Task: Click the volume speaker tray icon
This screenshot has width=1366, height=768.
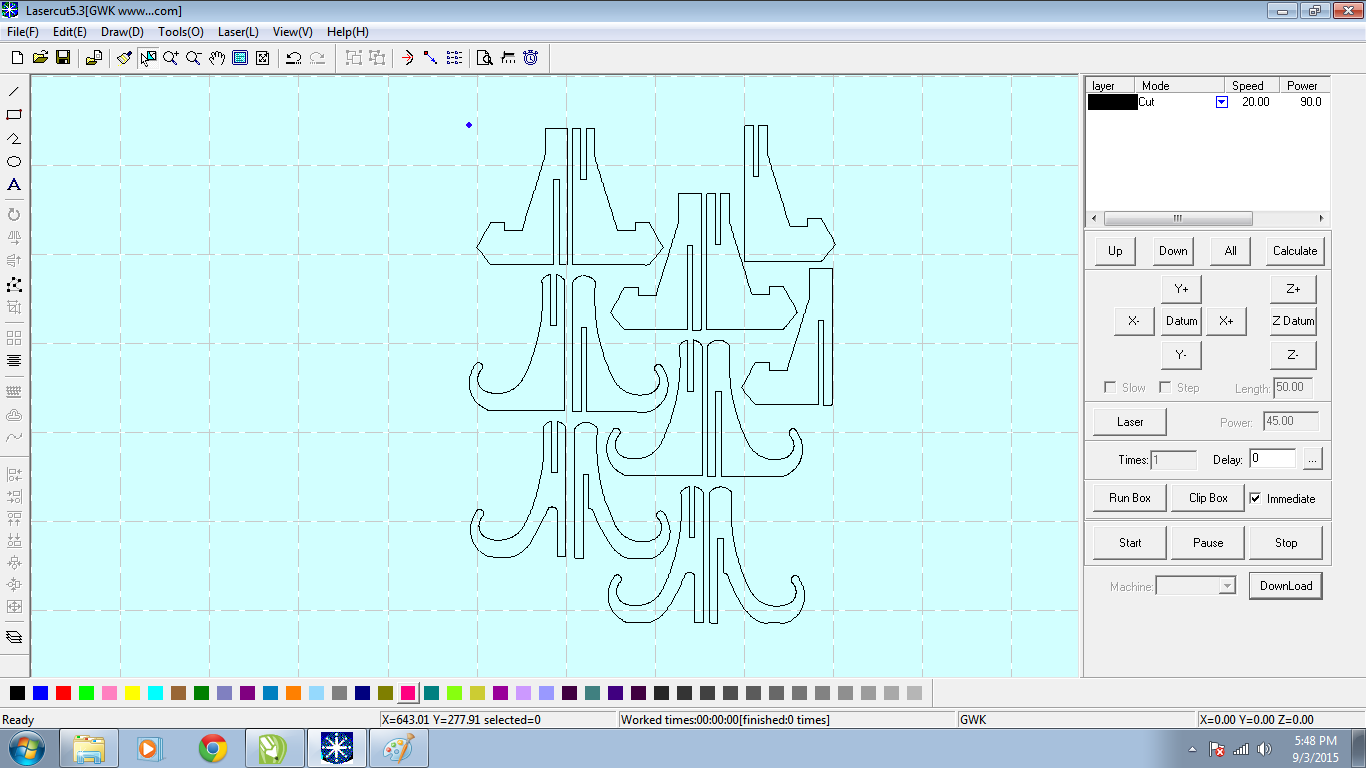Action: click(x=1265, y=748)
